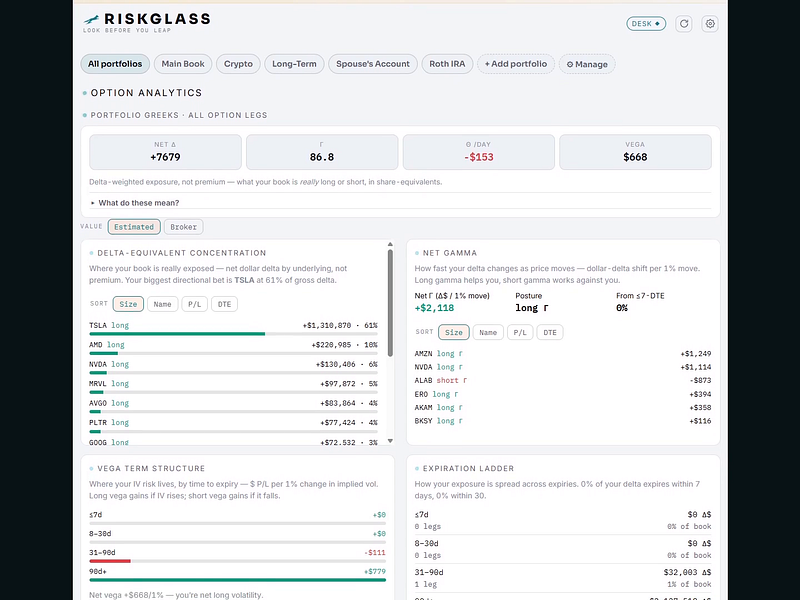Sort Net Gamma list by Size
Viewport: 800px width, 600px height.
tap(454, 332)
